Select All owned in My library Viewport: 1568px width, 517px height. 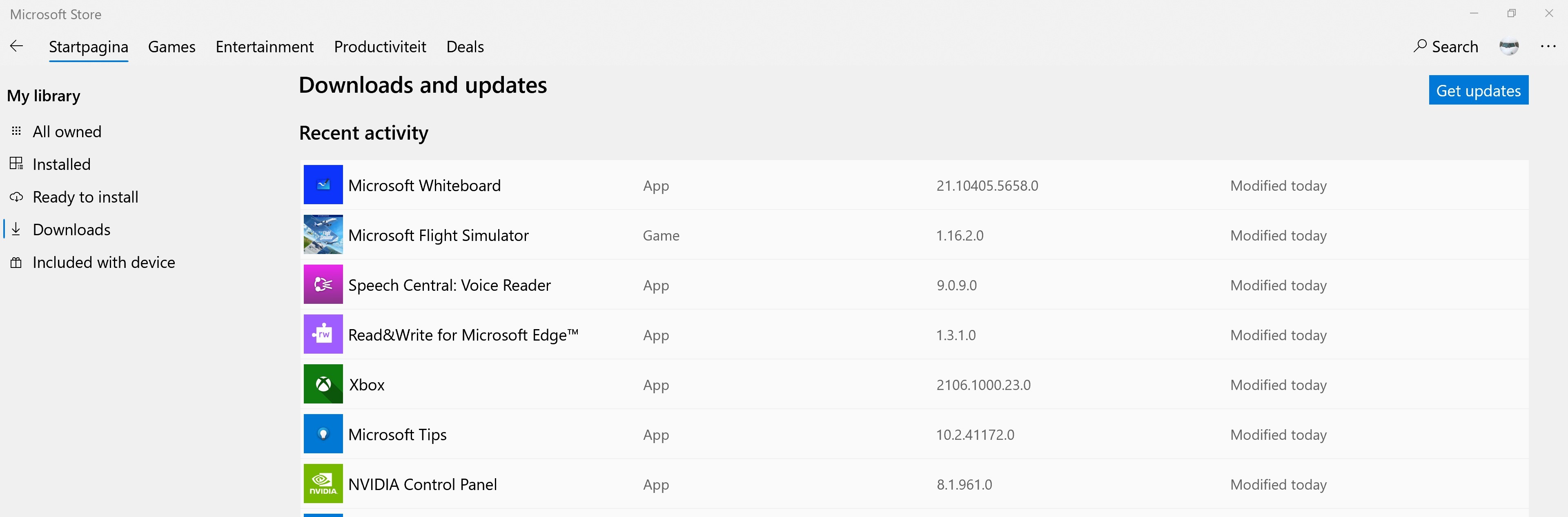pos(67,131)
